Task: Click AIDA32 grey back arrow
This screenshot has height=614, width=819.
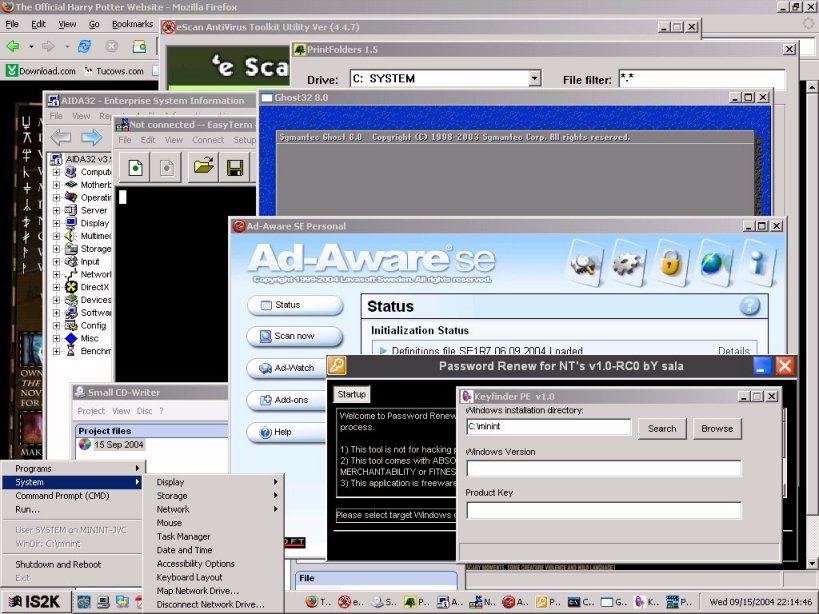Action: point(61,137)
